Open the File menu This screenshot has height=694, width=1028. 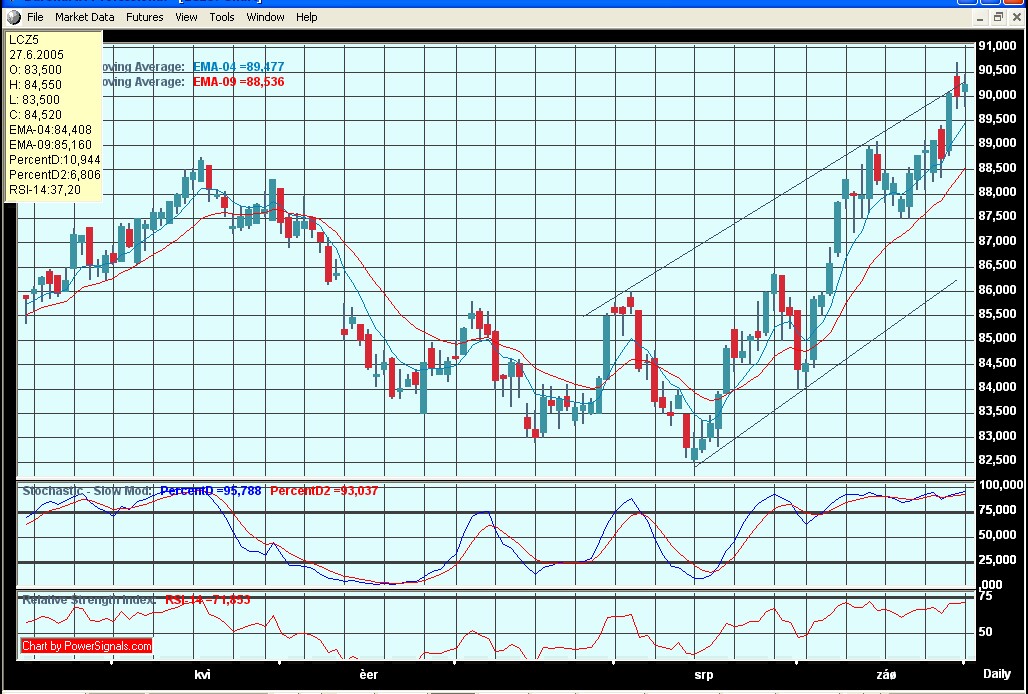(35, 17)
